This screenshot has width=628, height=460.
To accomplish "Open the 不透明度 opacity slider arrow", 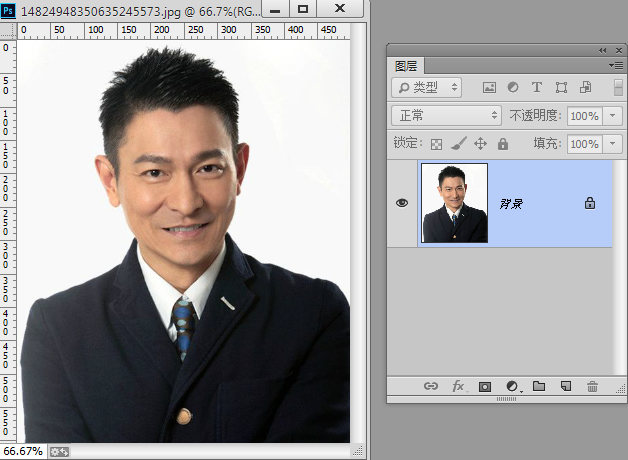I will coord(612,116).
